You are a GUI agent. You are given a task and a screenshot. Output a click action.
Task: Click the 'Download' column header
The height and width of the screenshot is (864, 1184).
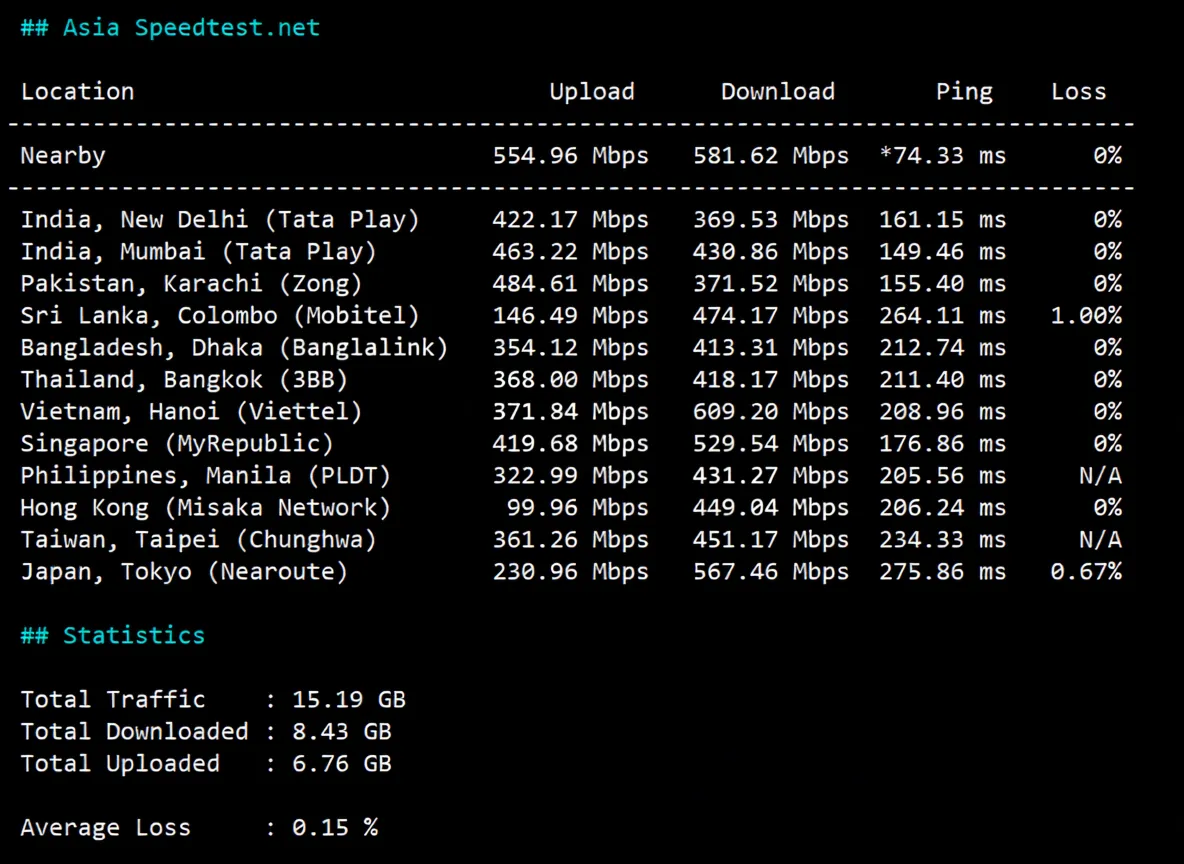point(778,91)
